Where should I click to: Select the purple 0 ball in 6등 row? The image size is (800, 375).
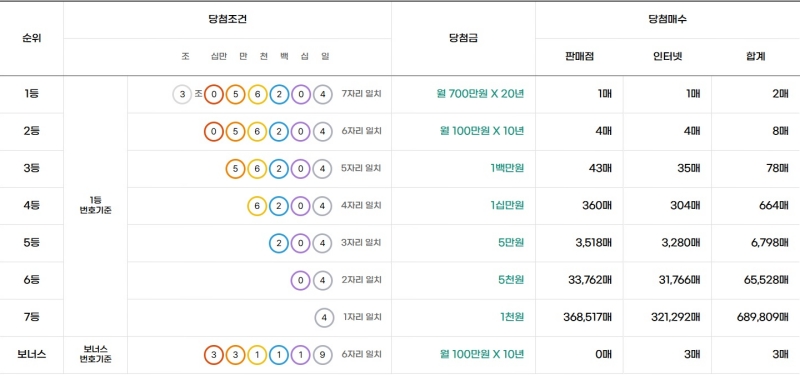point(301,280)
